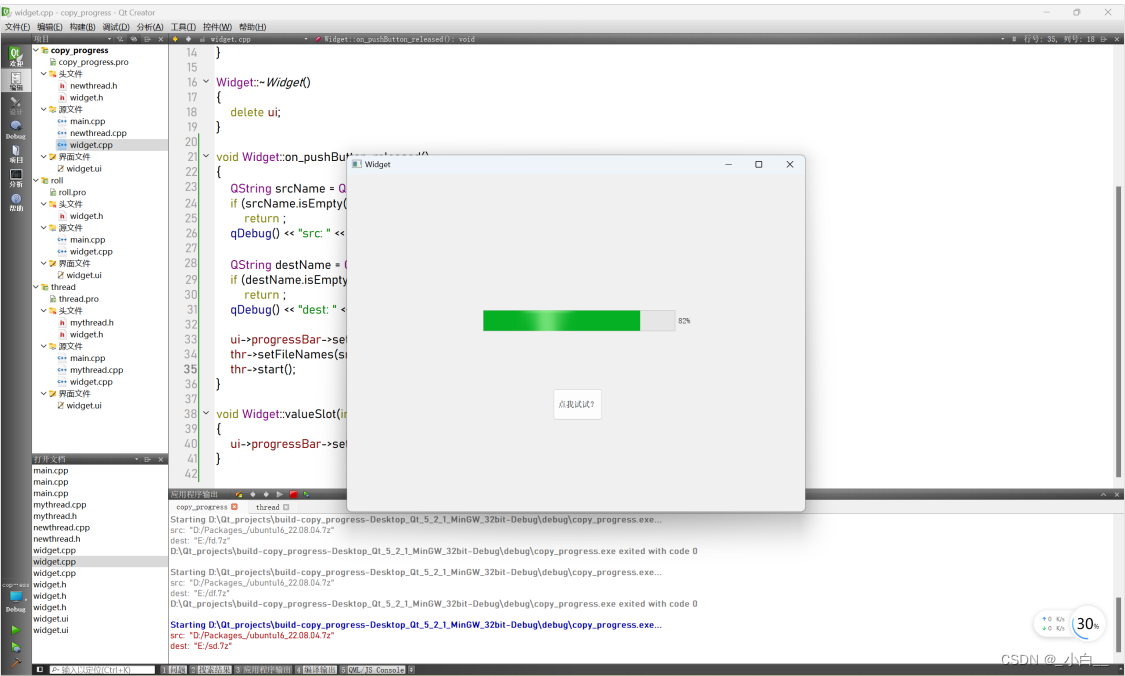Click the editor vertical scrollbar
The image size is (1125, 676).
[x=1118, y=330]
